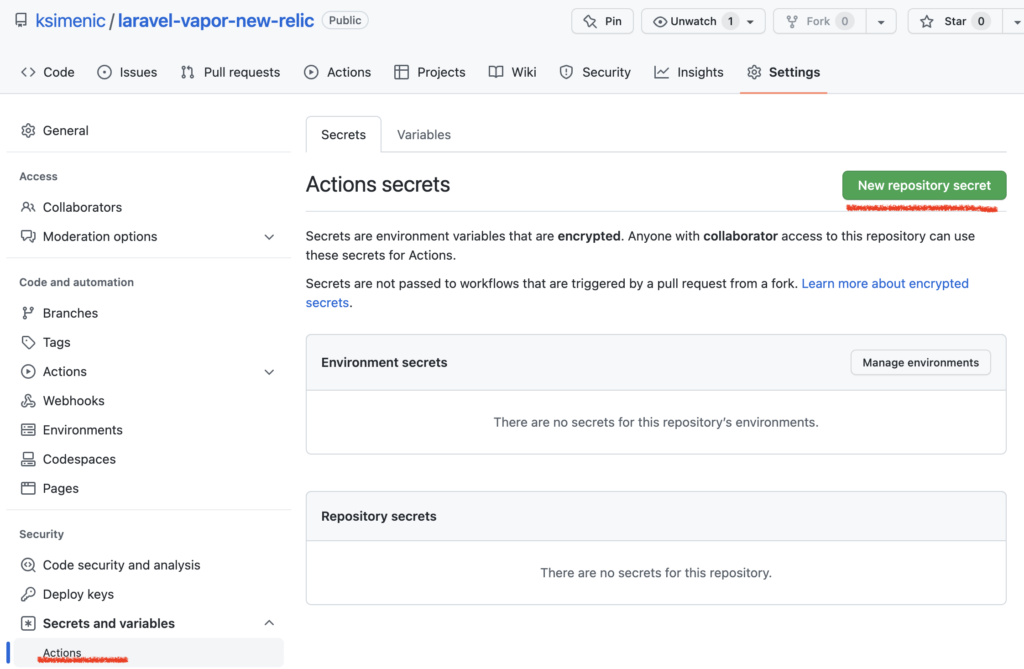This screenshot has height=669, width=1024.
Task: Click the browser icon beside Pages
Action: [28, 489]
